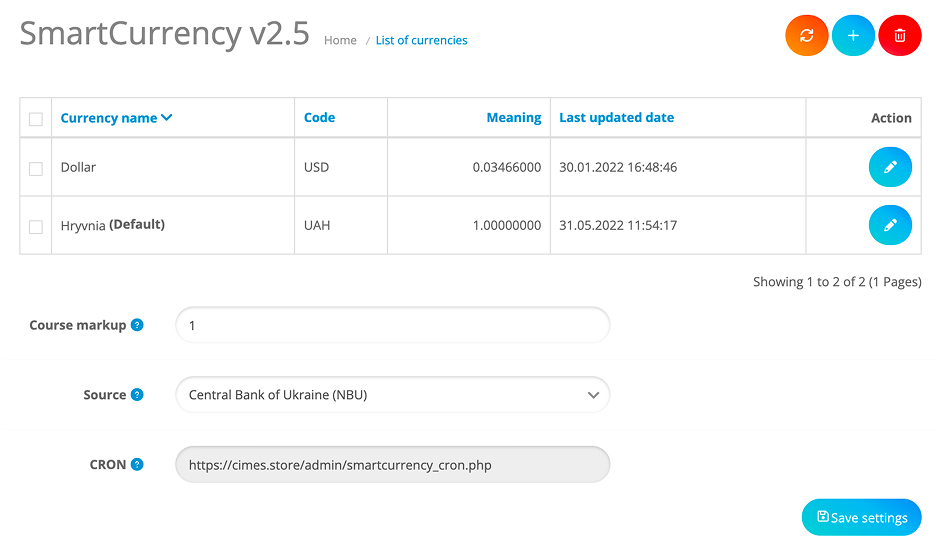Toggle the select-all checkbox in table header

click(x=36, y=119)
